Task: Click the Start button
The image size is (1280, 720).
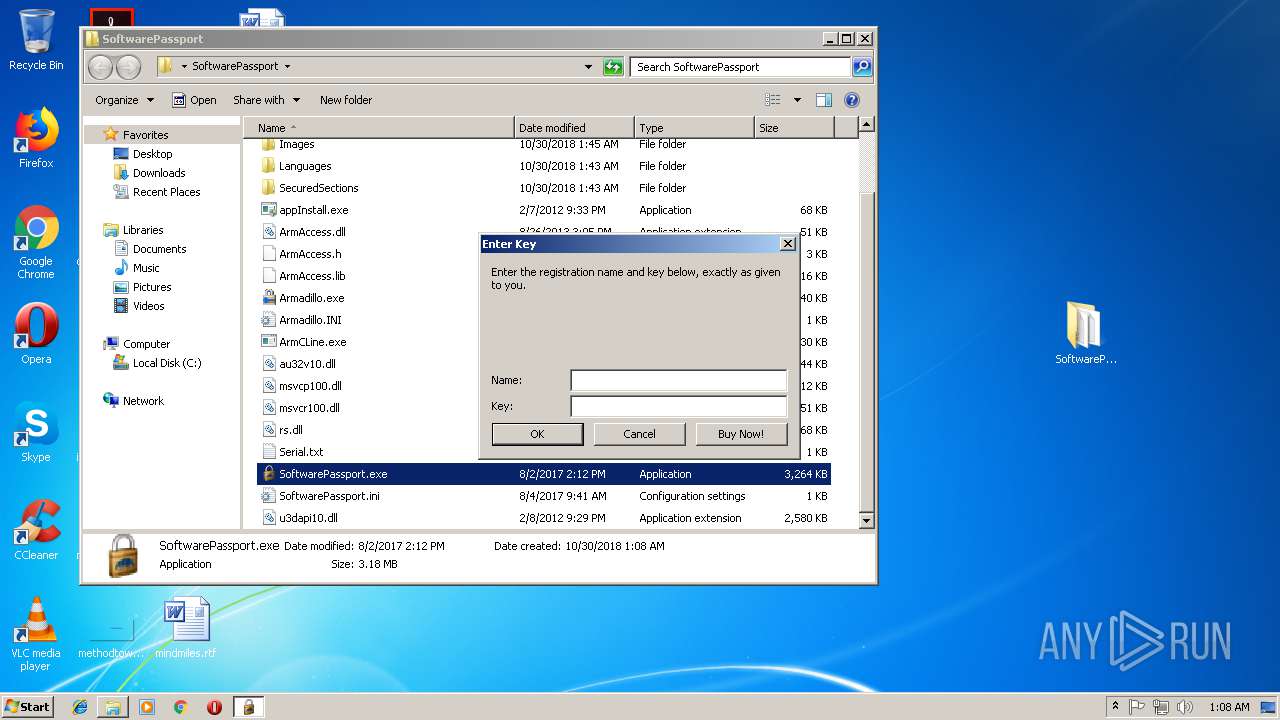Action: 28,706
